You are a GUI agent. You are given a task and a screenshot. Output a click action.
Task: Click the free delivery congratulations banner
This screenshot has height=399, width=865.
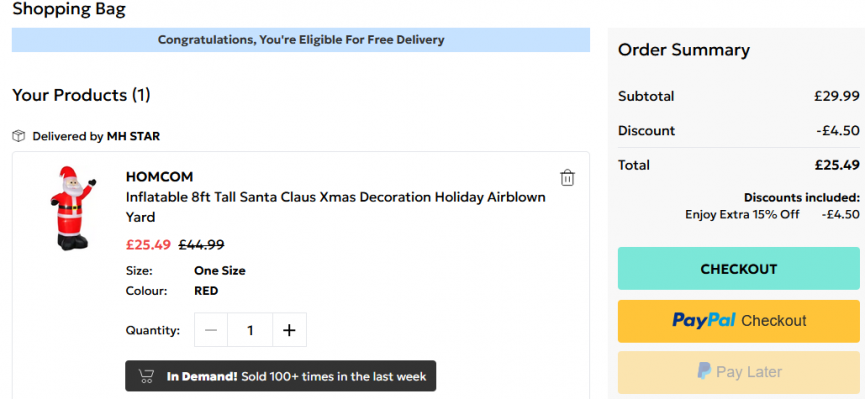(301, 40)
